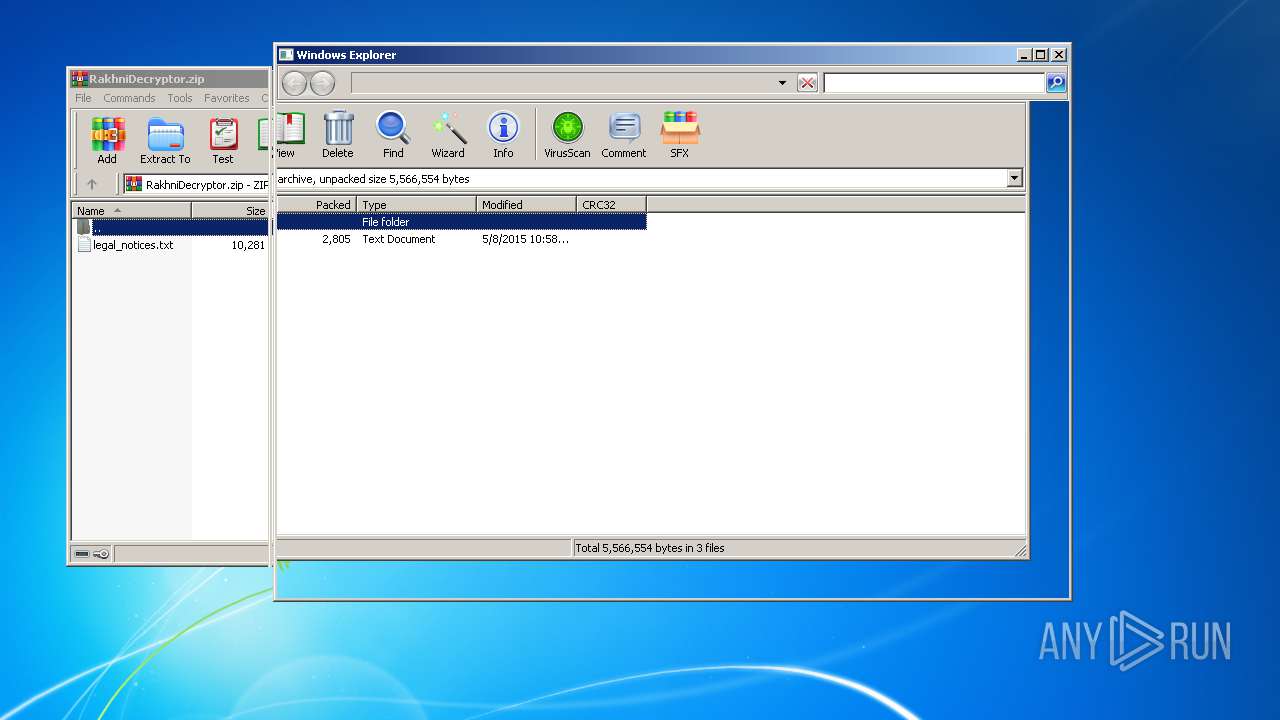This screenshot has height=720, width=1280.
Task: Click the search magnifier button in Explorer
Action: (x=1056, y=83)
